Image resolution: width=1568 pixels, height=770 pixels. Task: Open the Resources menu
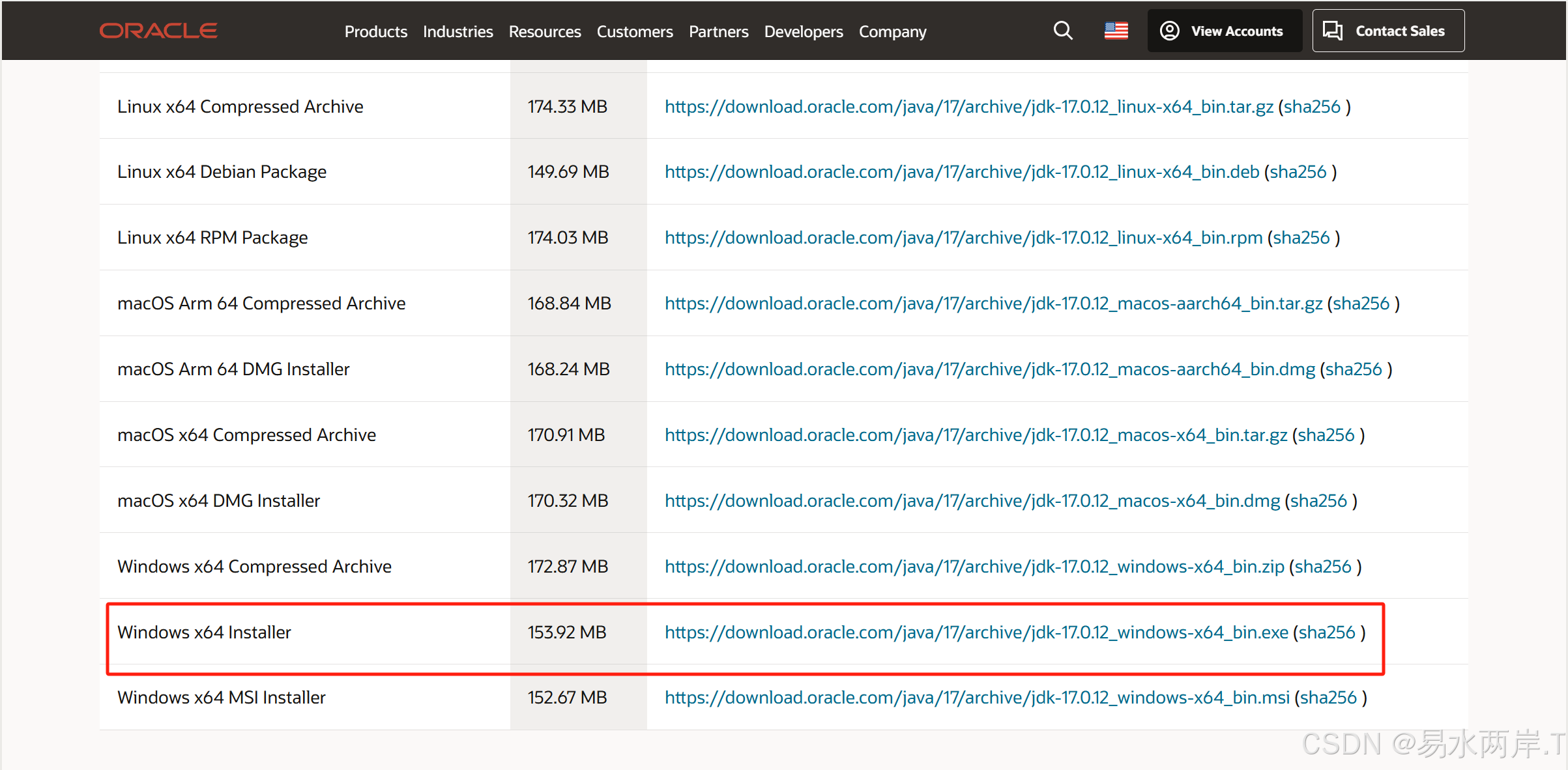pyautogui.click(x=544, y=31)
